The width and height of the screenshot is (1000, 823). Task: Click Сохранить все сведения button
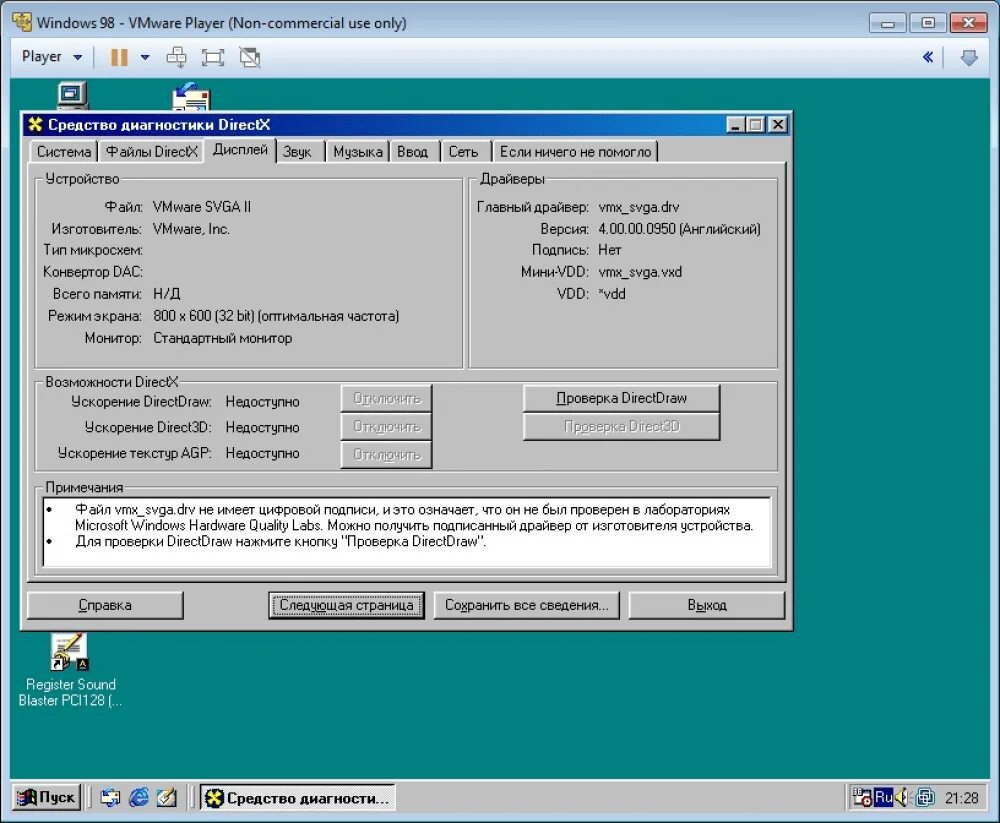coord(527,605)
